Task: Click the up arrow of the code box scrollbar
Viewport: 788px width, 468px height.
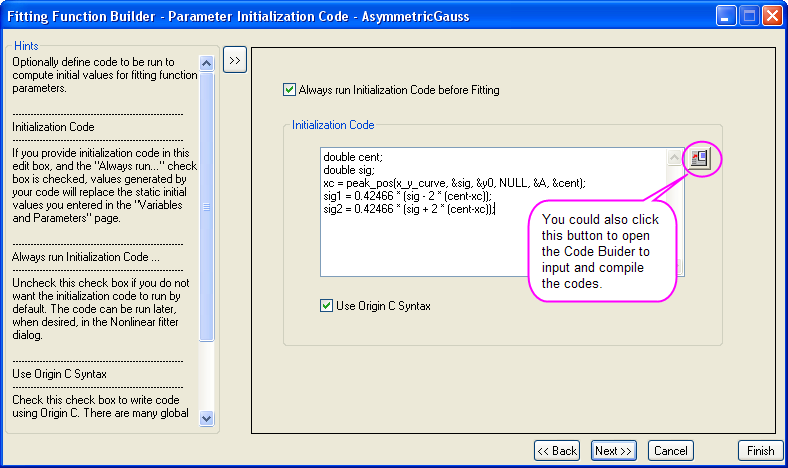Action: point(674,158)
